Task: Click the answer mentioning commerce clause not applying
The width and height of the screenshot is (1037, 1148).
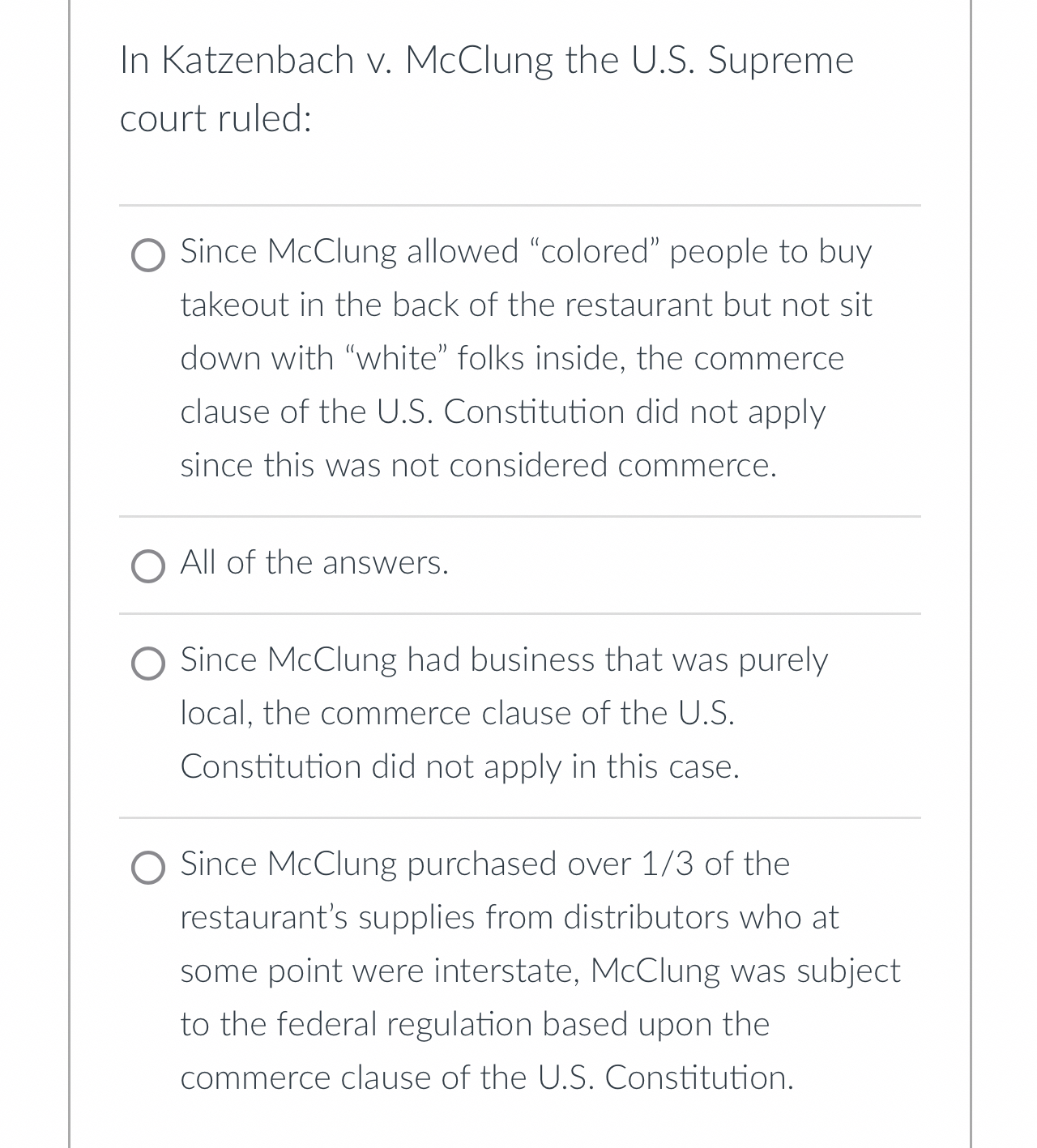Action: tap(462, 713)
